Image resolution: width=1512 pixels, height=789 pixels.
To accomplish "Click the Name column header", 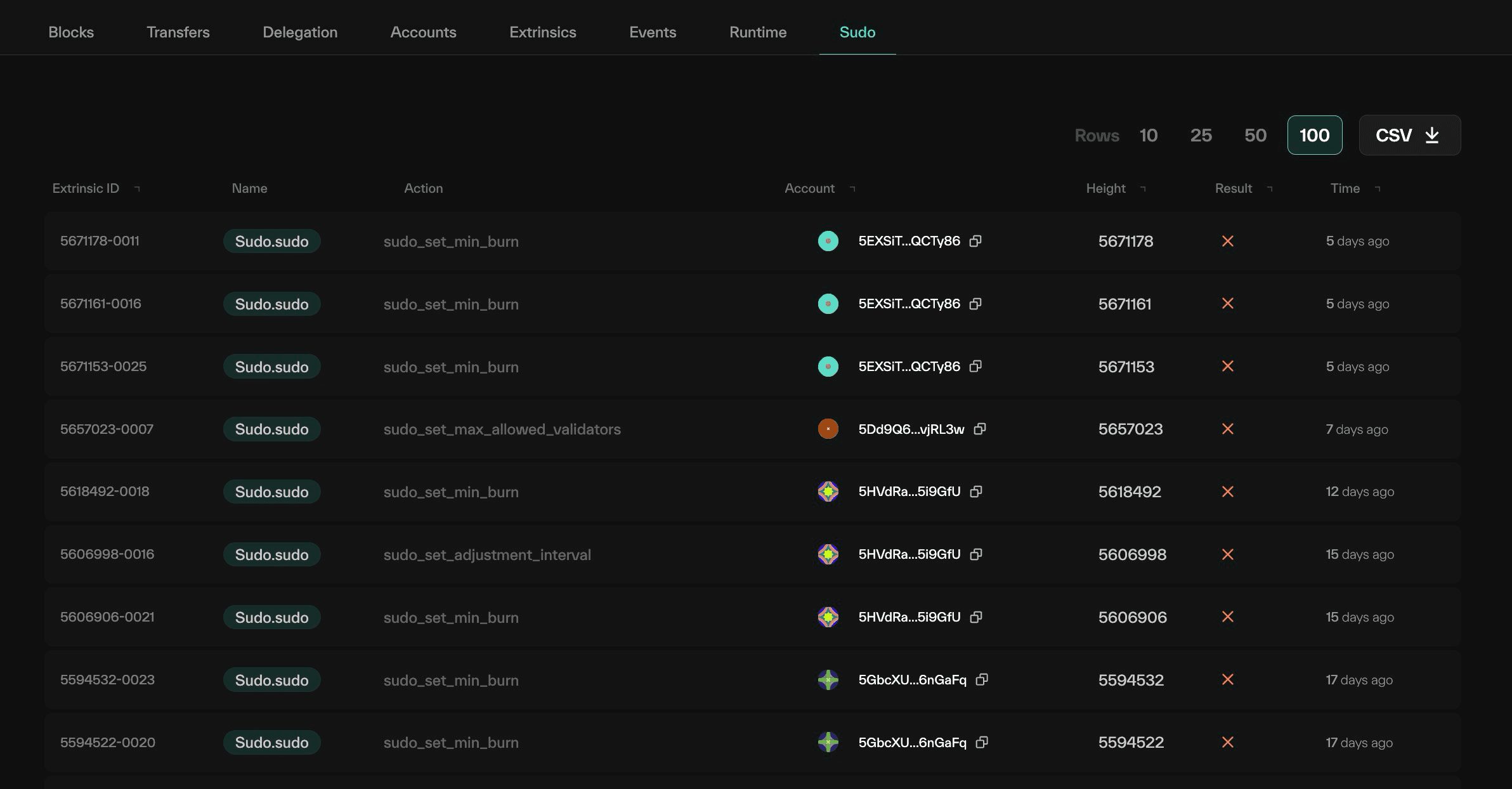I will (x=249, y=188).
